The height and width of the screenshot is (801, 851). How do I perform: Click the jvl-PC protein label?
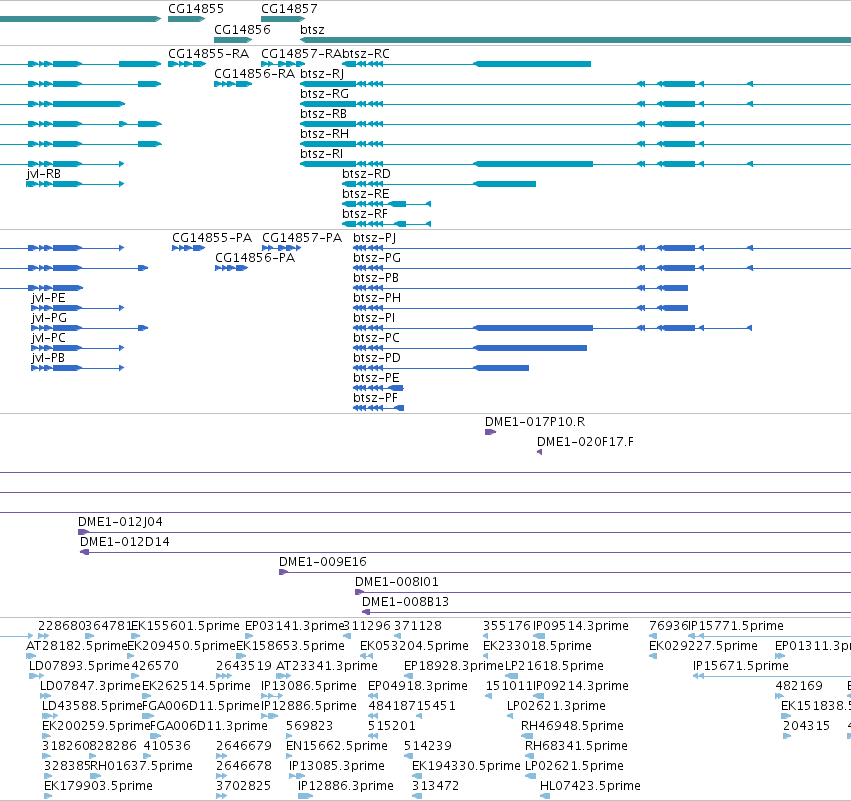48,339
